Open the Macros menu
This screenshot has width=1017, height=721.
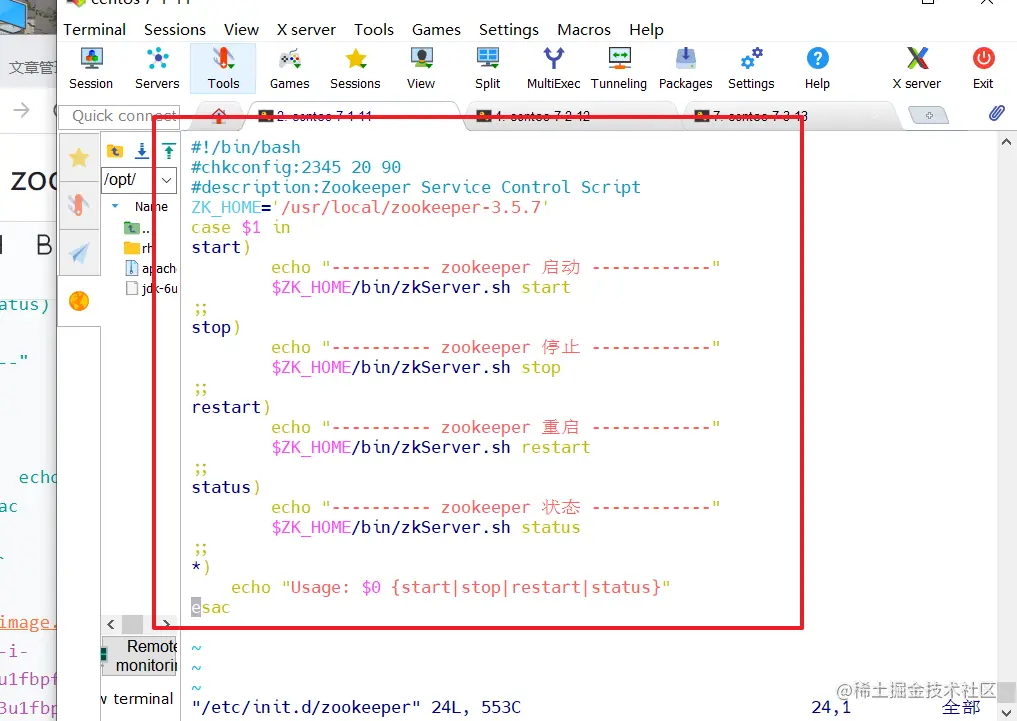click(x=584, y=30)
